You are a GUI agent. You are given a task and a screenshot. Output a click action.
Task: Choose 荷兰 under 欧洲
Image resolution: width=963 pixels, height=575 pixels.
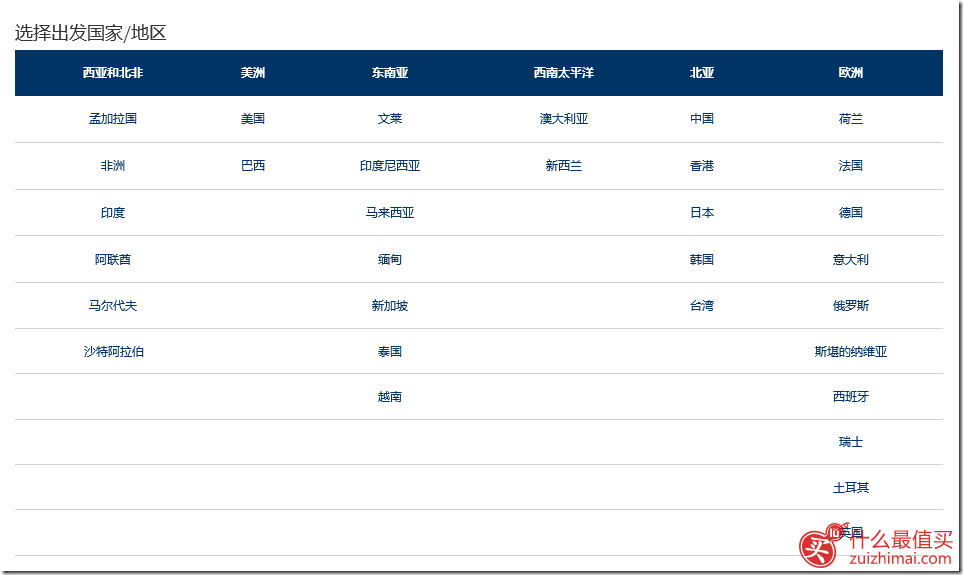(x=851, y=119)
